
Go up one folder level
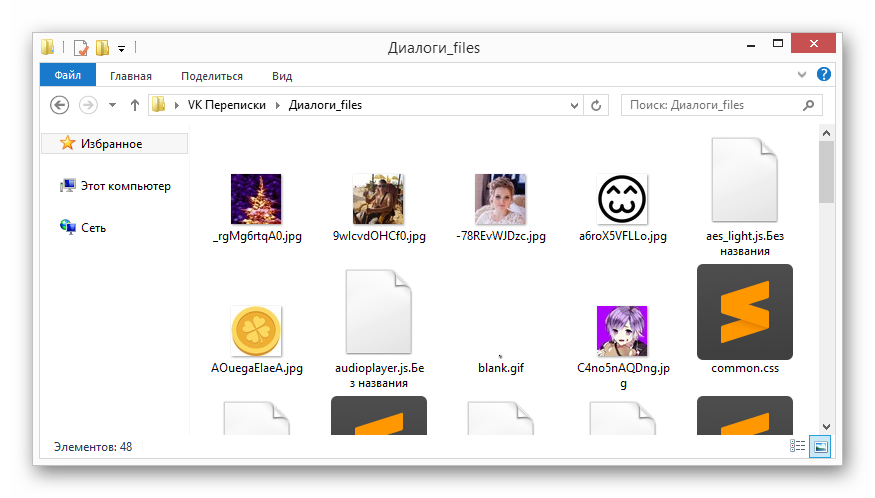click(x=135, y=105)
